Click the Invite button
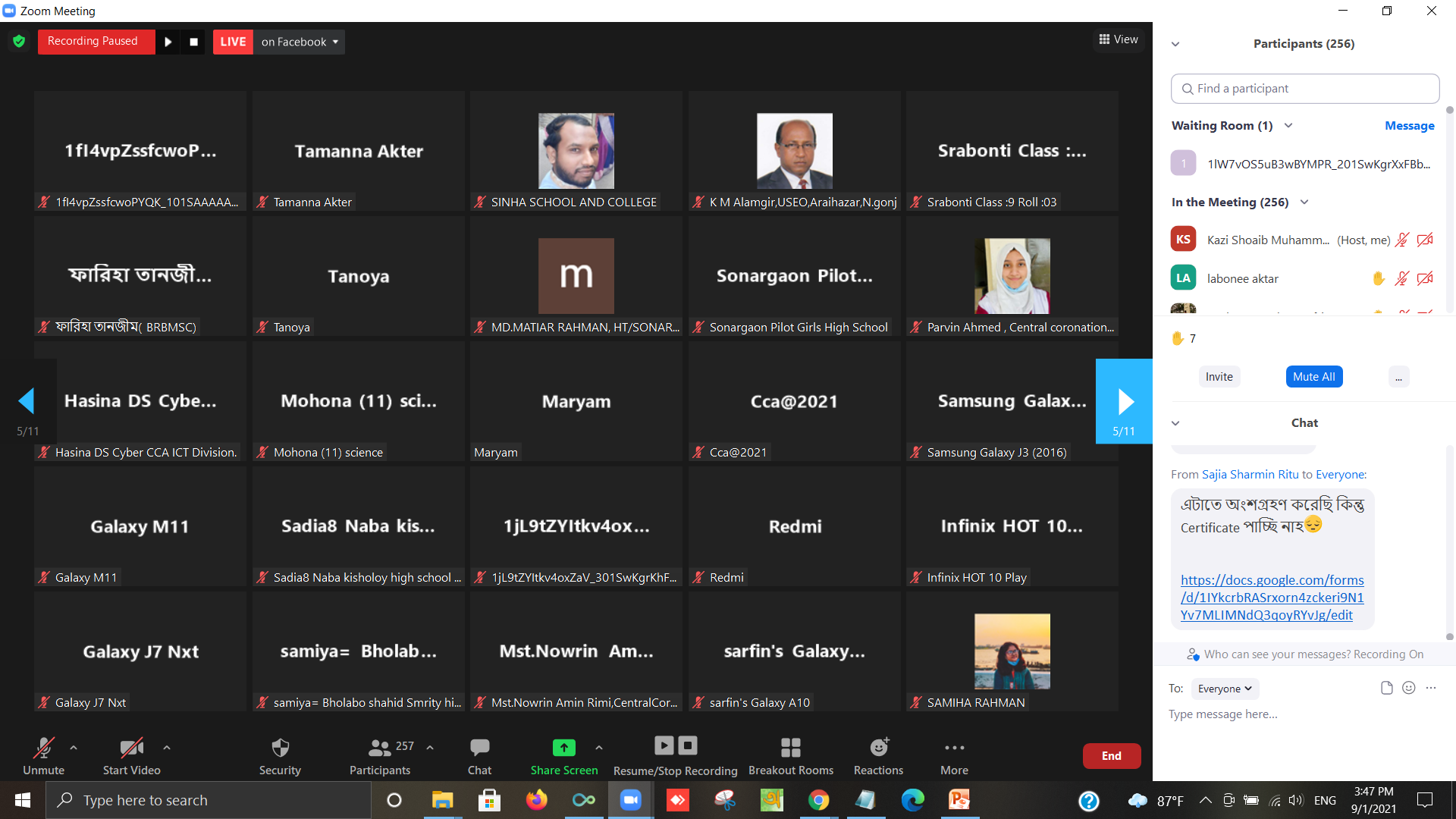 [1219, 377]
